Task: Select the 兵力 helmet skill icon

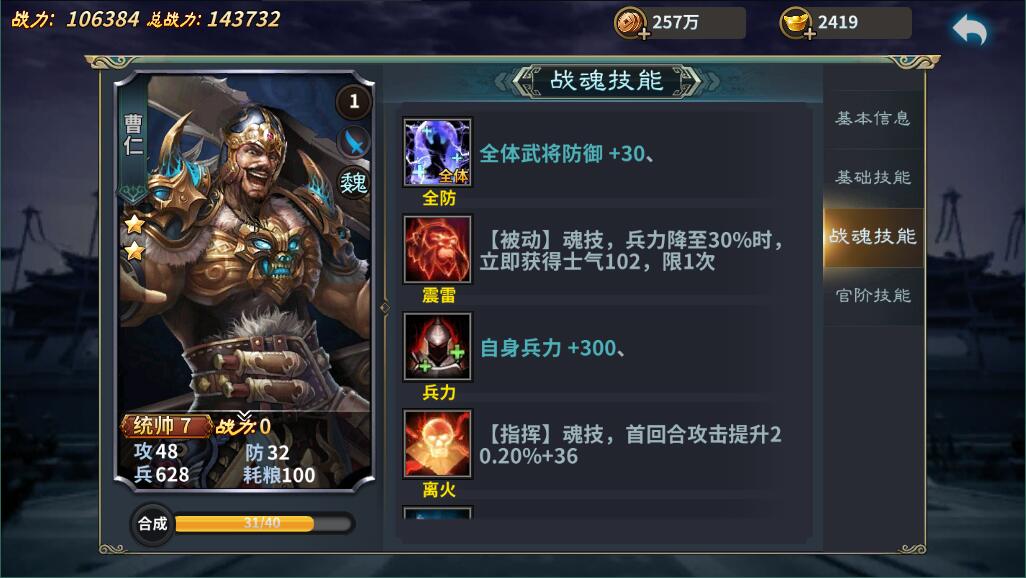Action: (437, 346)
